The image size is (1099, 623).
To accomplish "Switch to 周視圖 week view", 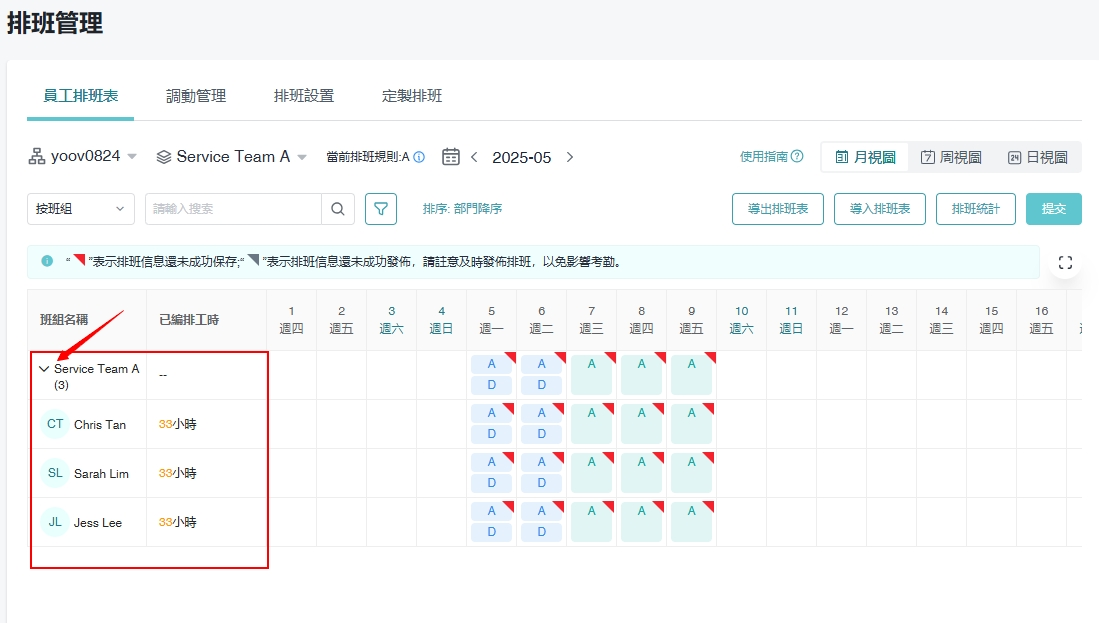I will [951, 157].
